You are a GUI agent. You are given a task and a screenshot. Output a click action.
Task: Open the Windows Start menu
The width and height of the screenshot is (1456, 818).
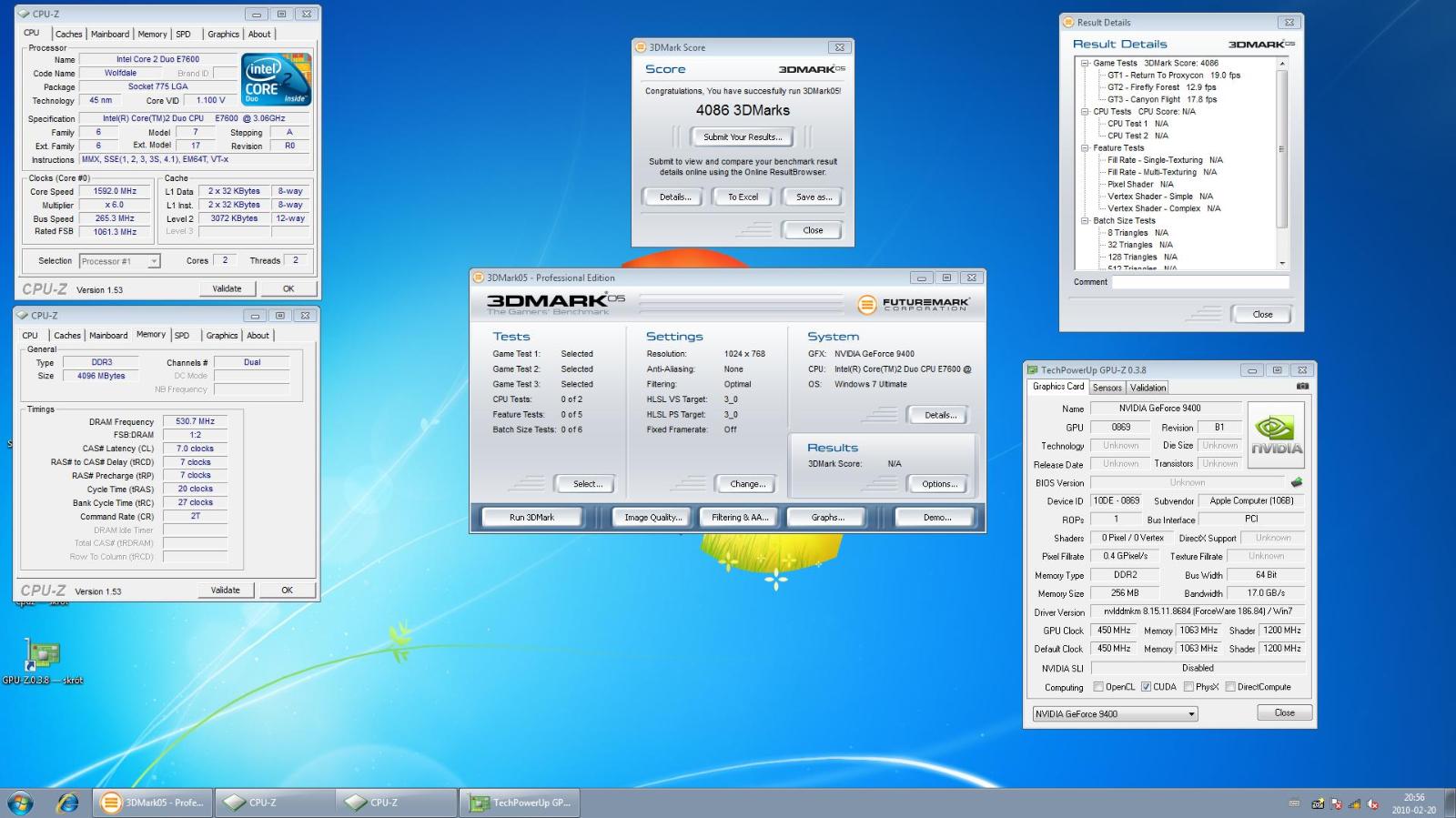20,803
